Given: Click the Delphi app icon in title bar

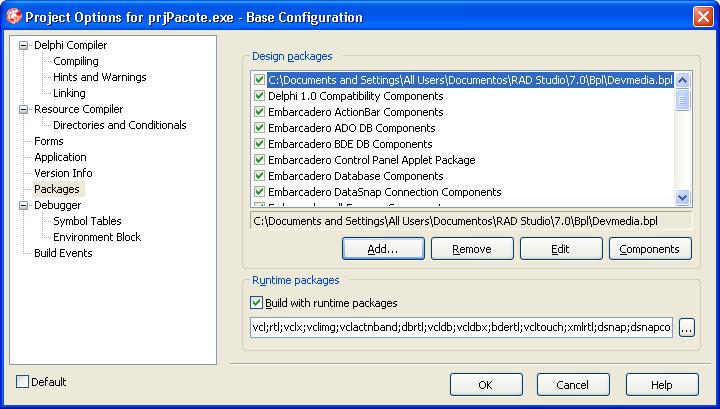Looking at the screenshot, I should 14,17.
